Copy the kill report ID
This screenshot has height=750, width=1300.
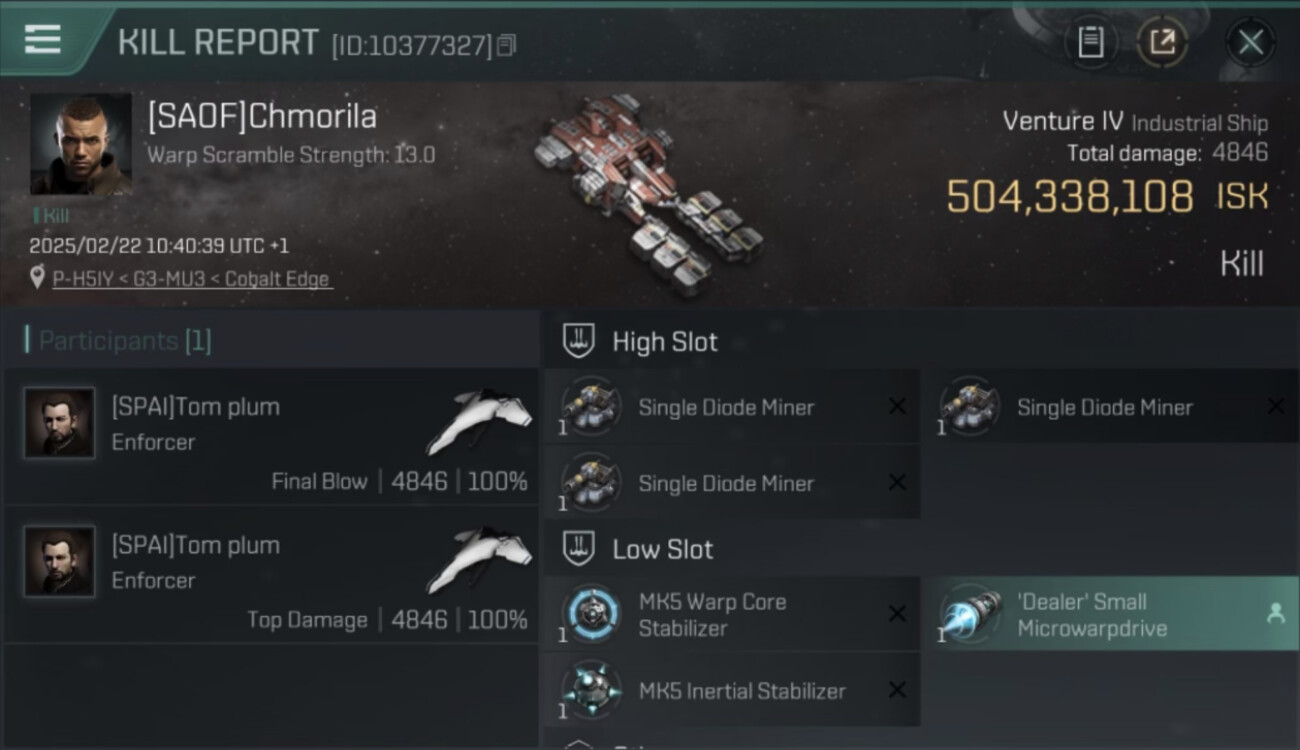(x=506, y=45)
